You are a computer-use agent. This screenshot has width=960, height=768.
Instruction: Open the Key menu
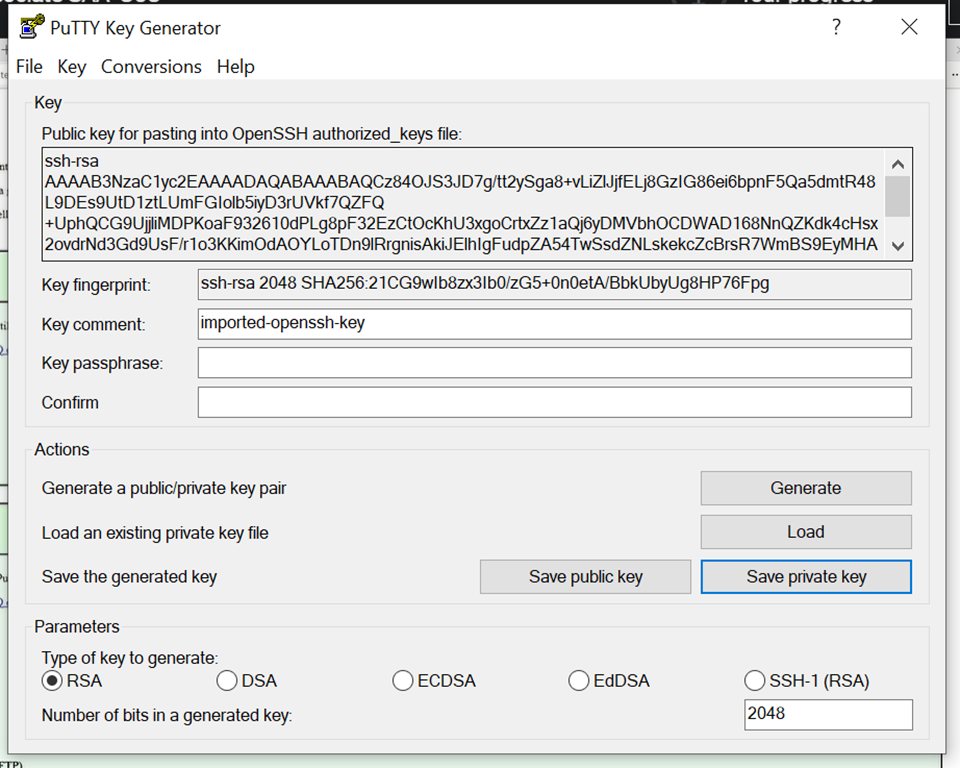[x=72, y=66]
